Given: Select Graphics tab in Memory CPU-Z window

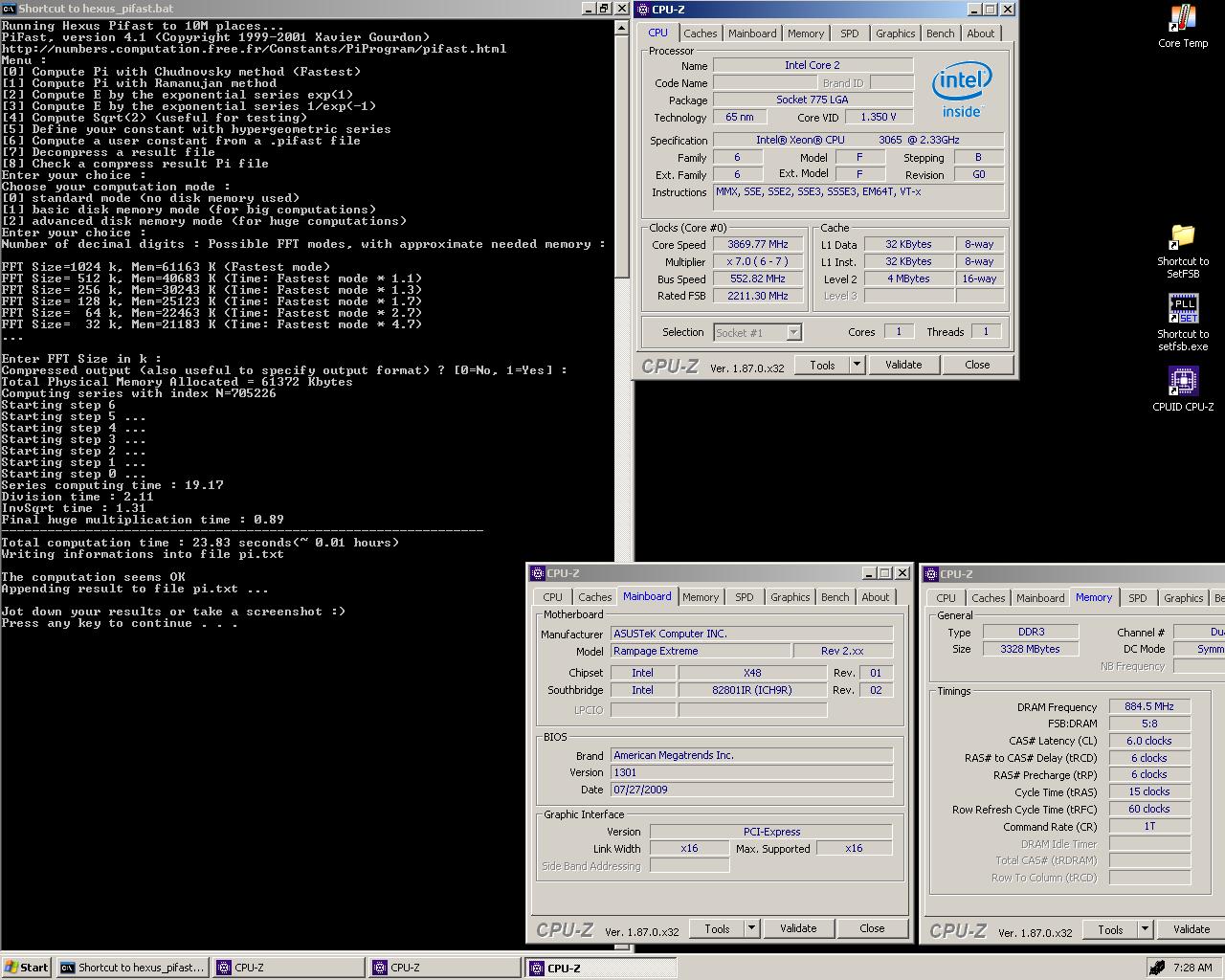Looking at the screenshot, I should (x=1184, y=598).
